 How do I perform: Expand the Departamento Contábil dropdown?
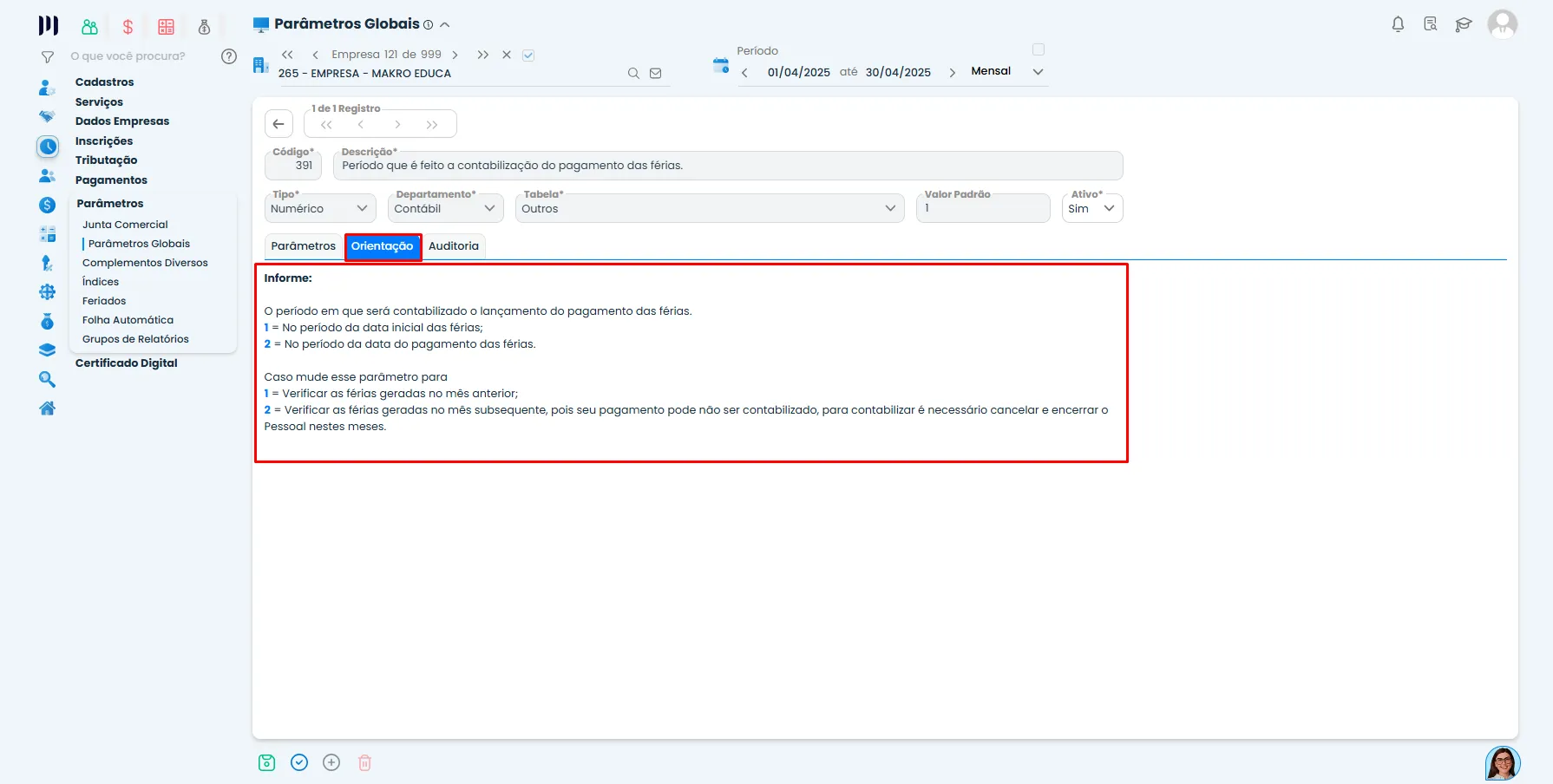pyautogui.click(x=445, y=208)
